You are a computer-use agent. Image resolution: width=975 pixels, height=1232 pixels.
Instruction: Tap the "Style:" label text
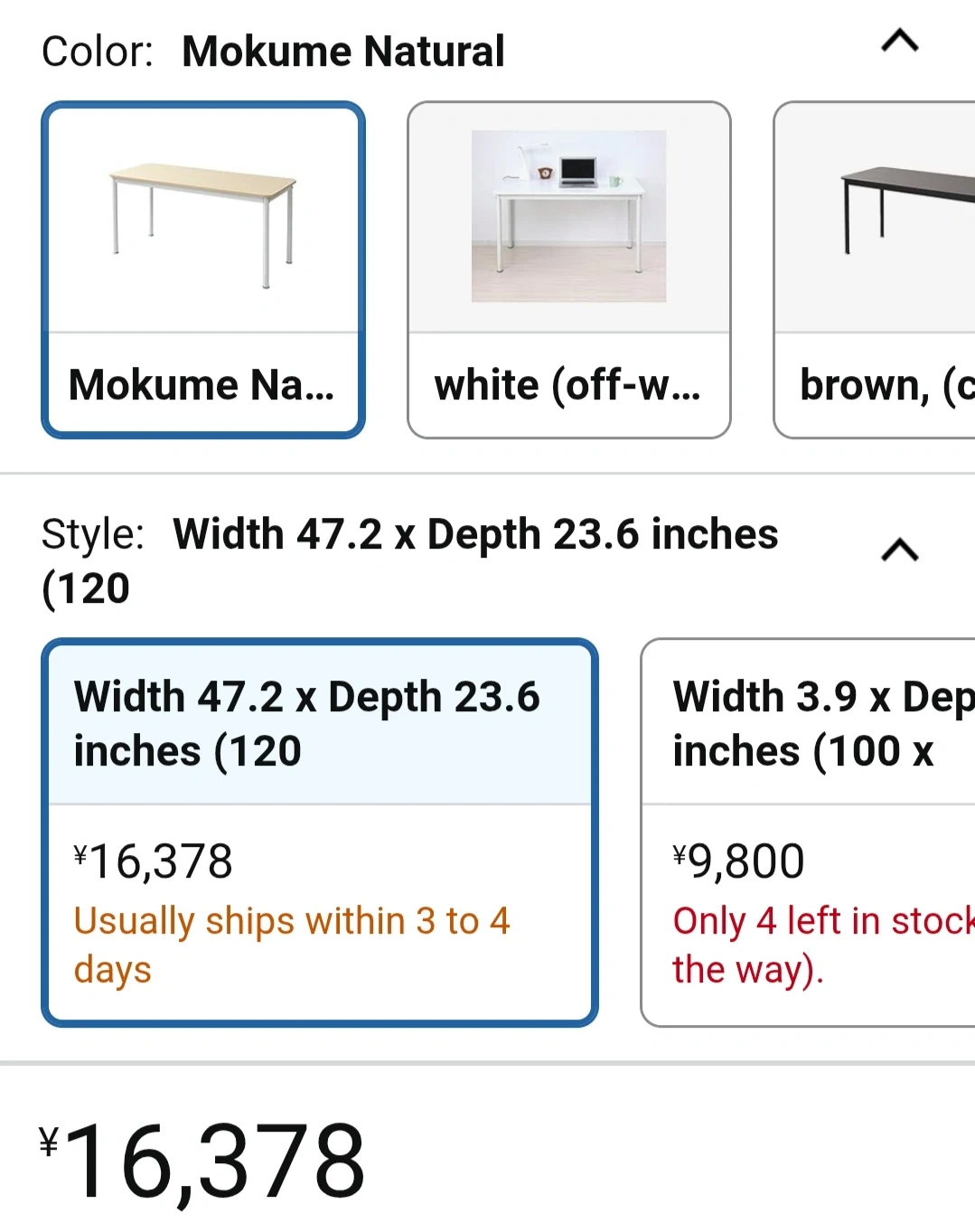pyautogui.click(x=92, y=534)
